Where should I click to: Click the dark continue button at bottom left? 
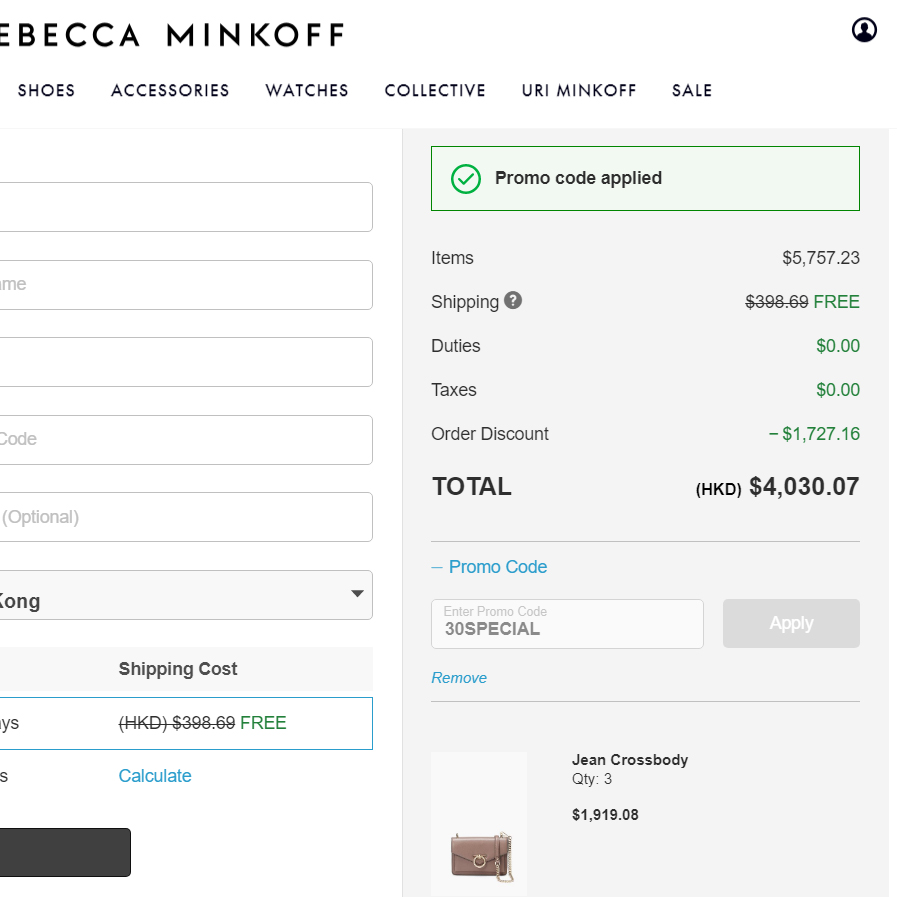[x=65, y=852]
